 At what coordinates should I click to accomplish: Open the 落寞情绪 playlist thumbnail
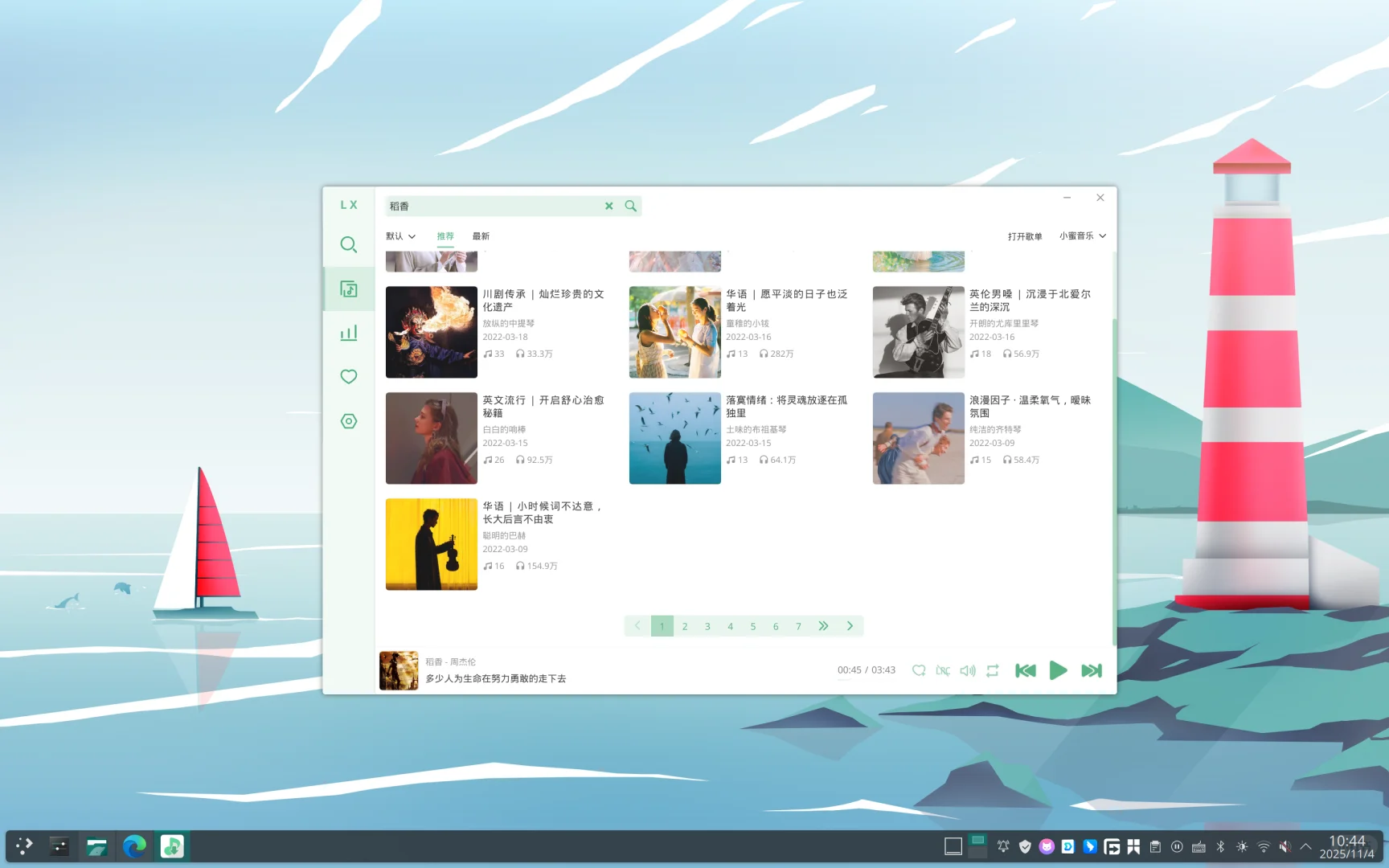tap(674, 438)
